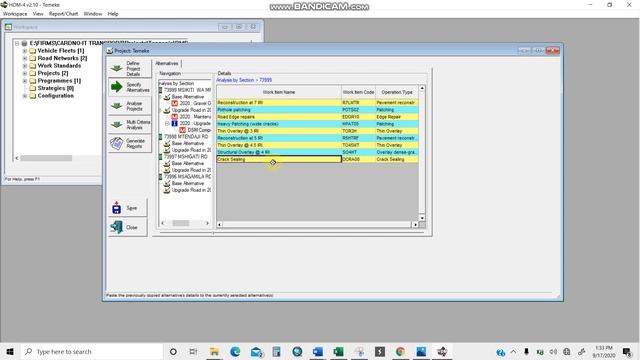Click the red M icon beside 2020 Gravel
This screenshot has height=360, width=640.
(175, 103)
